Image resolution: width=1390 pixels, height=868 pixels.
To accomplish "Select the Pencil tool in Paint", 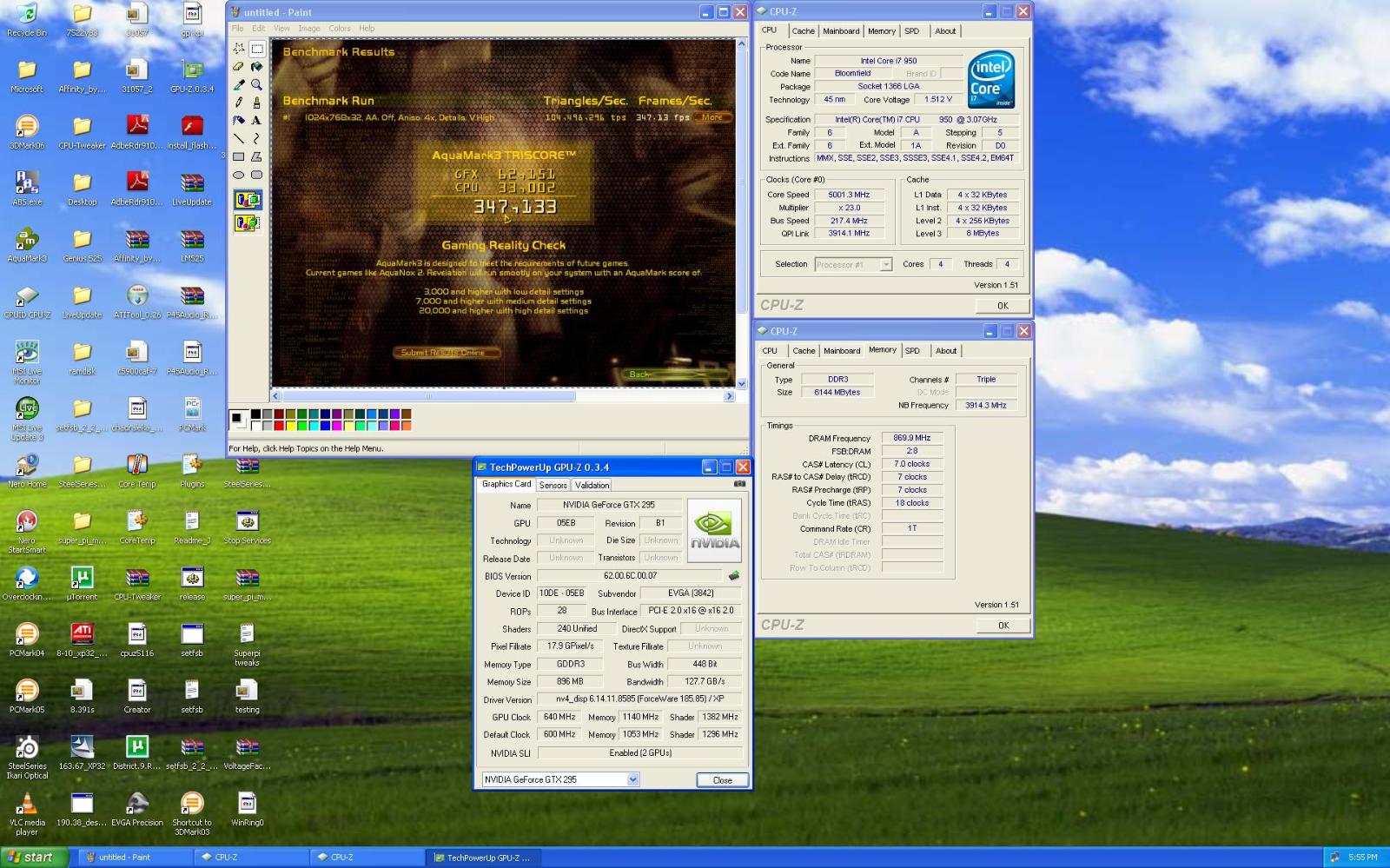I will (239, 103).
